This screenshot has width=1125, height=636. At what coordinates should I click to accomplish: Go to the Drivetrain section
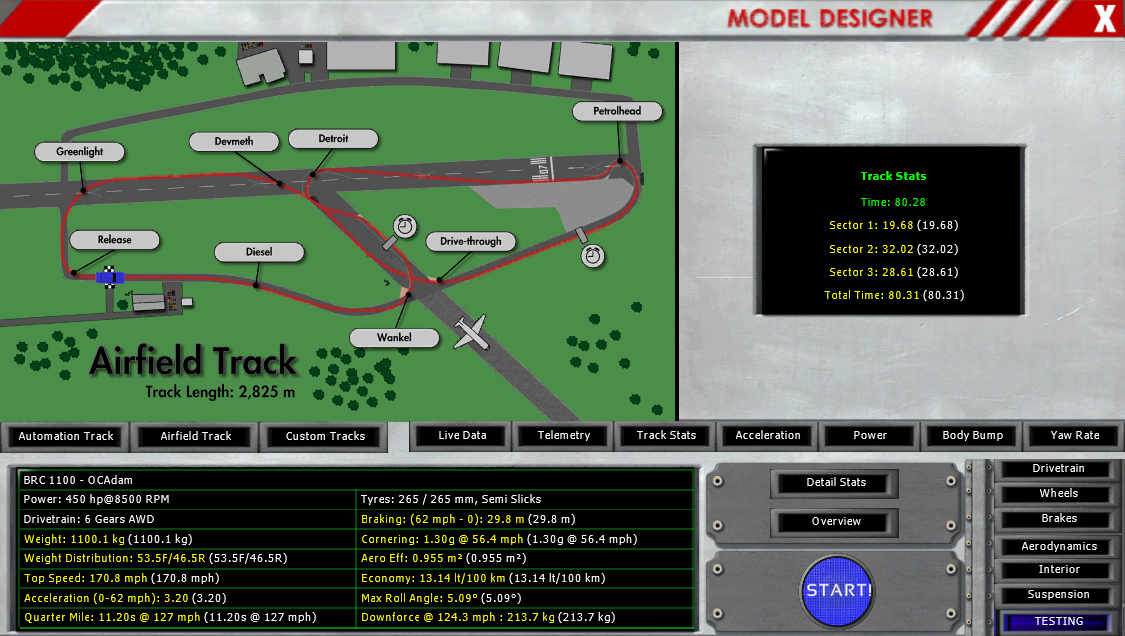click(1058, 469)
